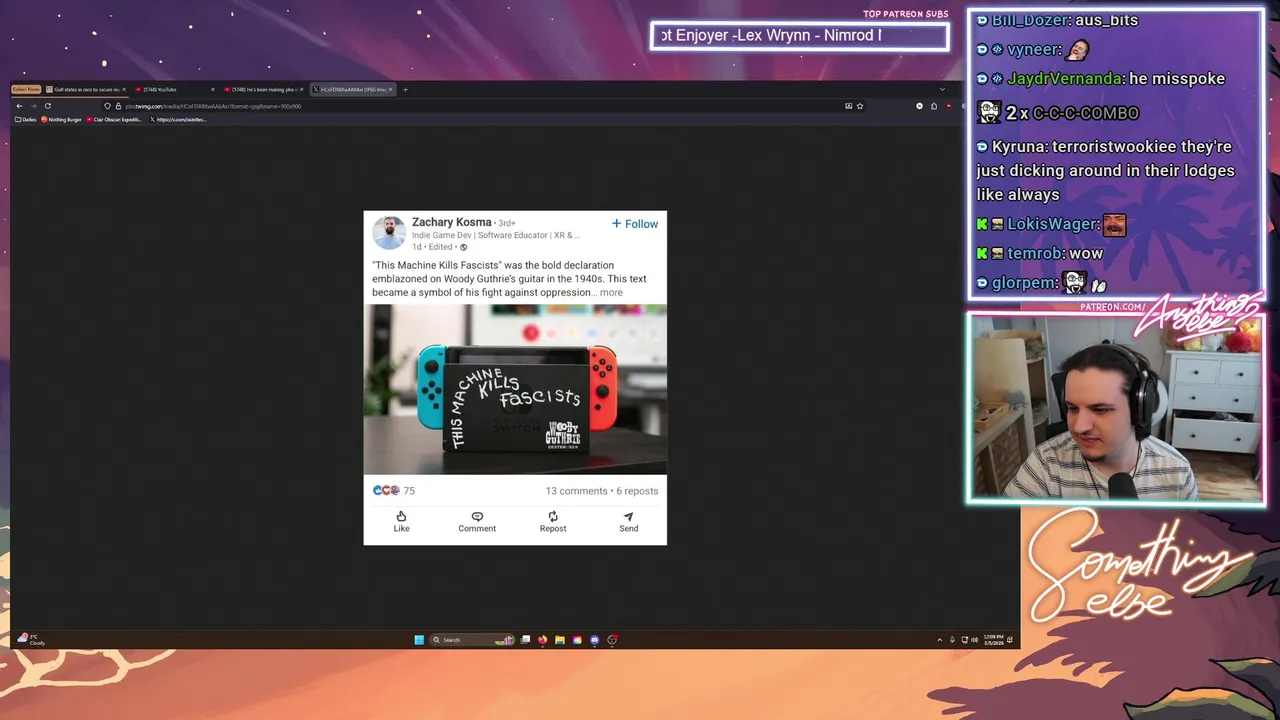Click the shield icon in the address bar
The height and width of the screenshot is (720, 1280).
coord(107,106)
